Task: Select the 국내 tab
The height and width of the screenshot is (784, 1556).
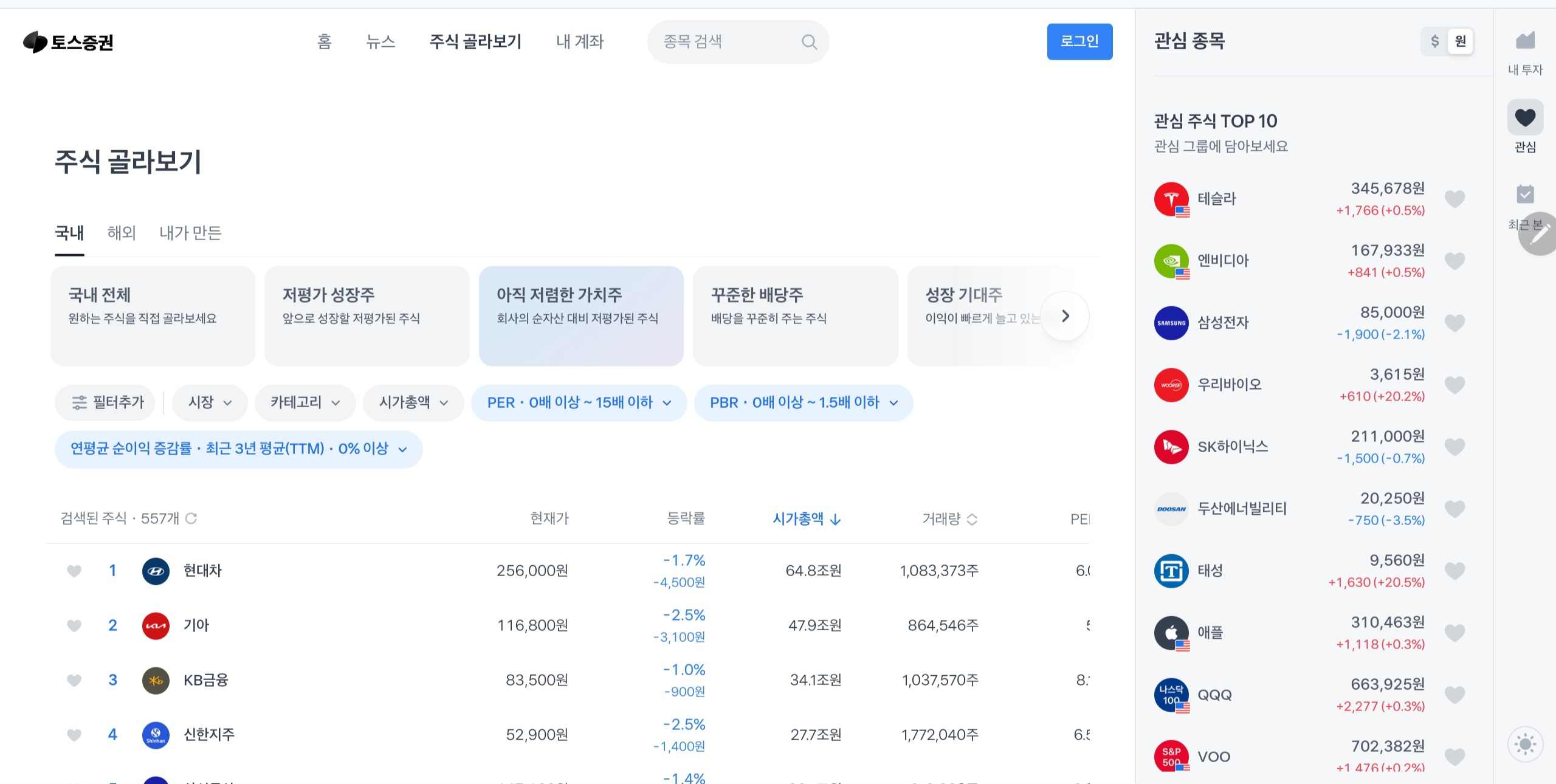Action: pyautogui.click(x=69, y=233)
